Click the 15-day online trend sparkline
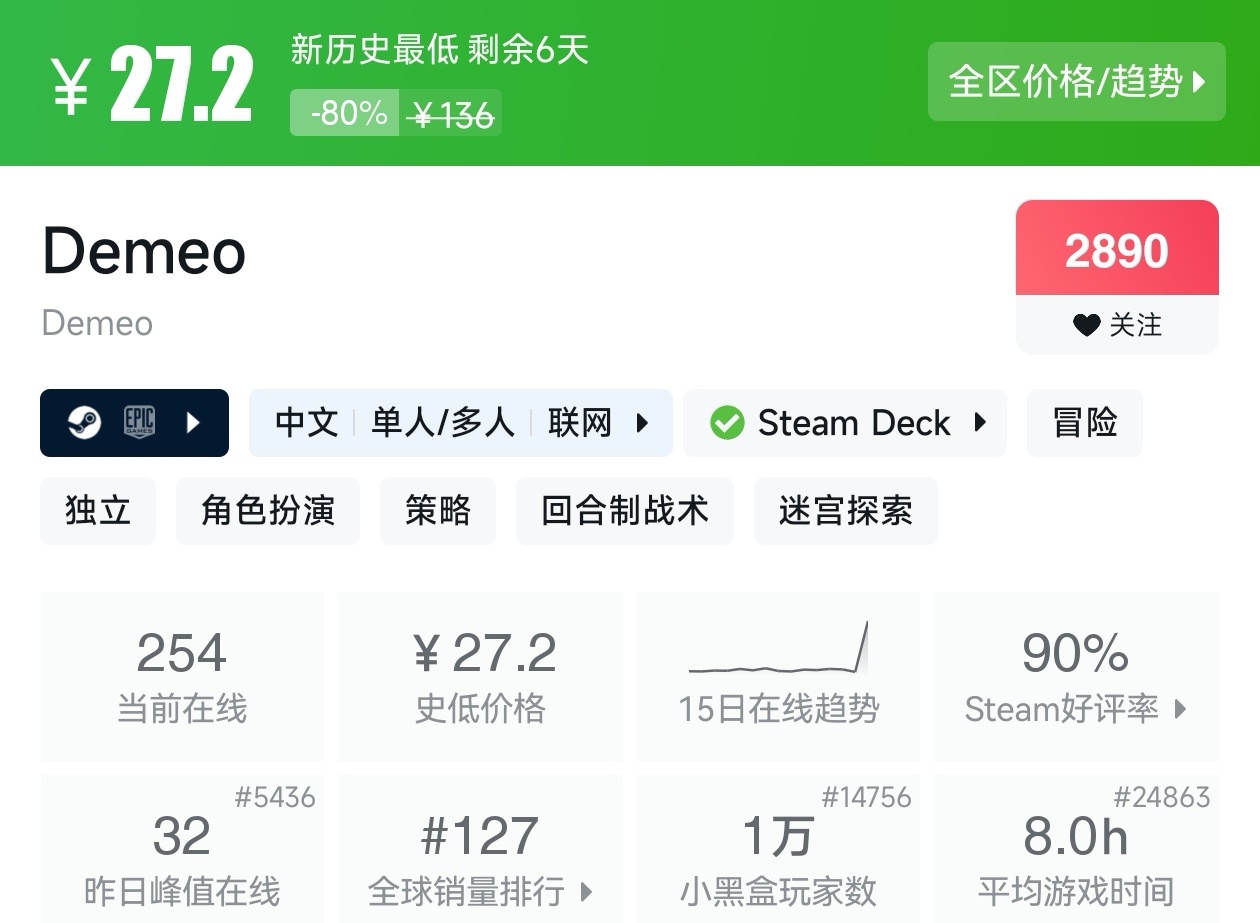Viewport: 1260px width, 923px height. coord(778,649)
